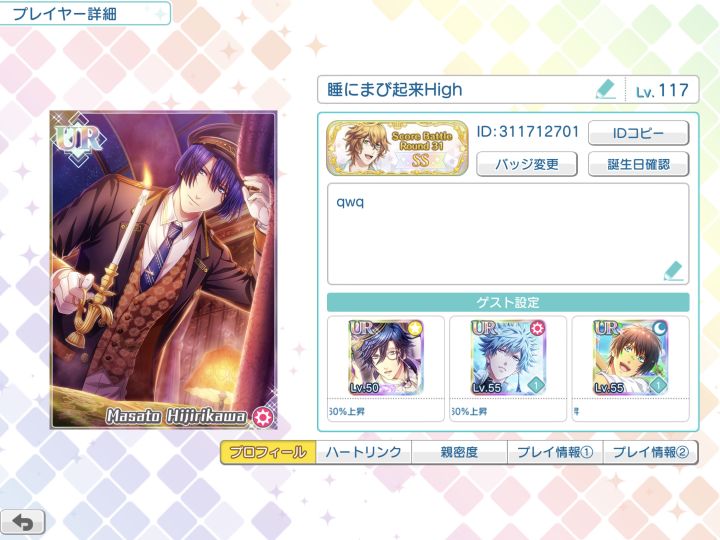Open the プレイ情報① tab

[x=555, y=452]
